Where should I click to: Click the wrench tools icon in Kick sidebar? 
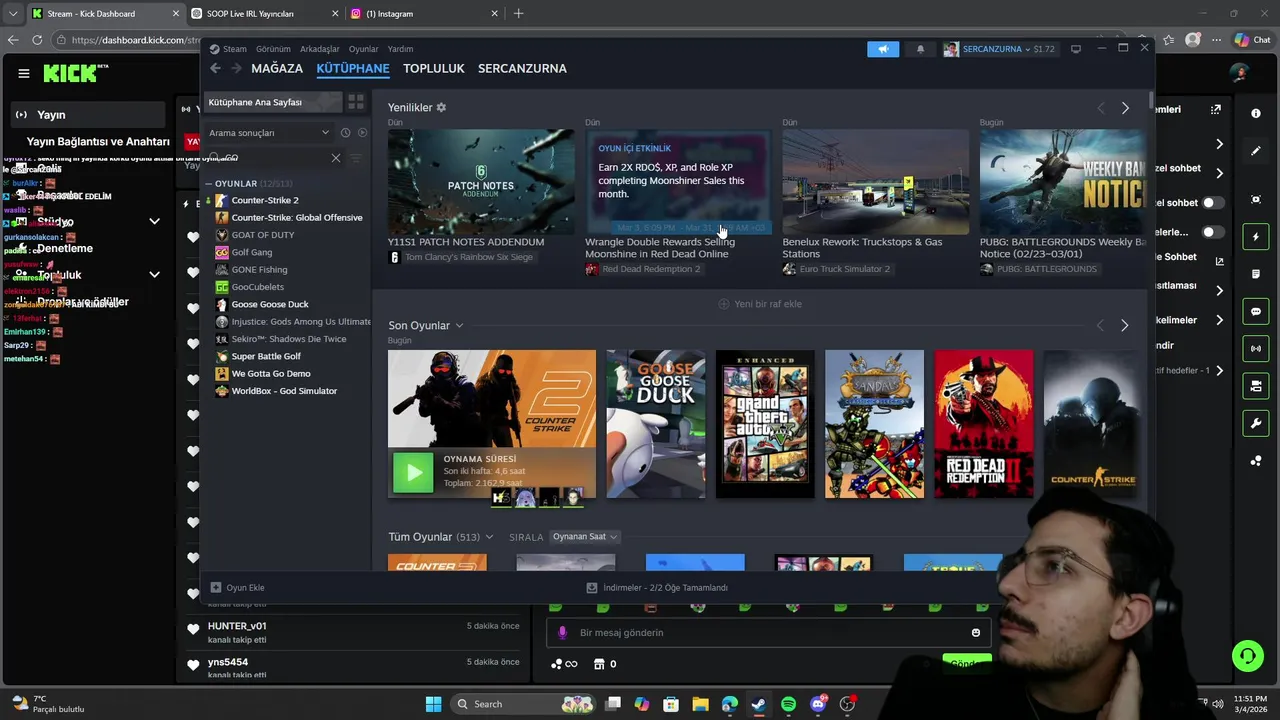click(x=1256, y=424)
